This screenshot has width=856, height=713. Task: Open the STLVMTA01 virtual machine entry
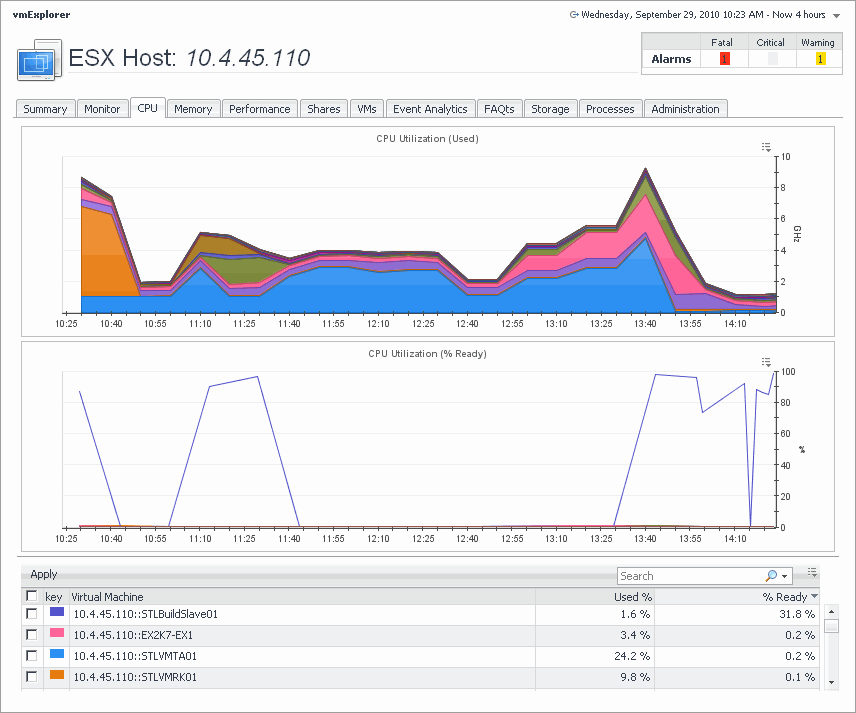(x=137, y=656)
